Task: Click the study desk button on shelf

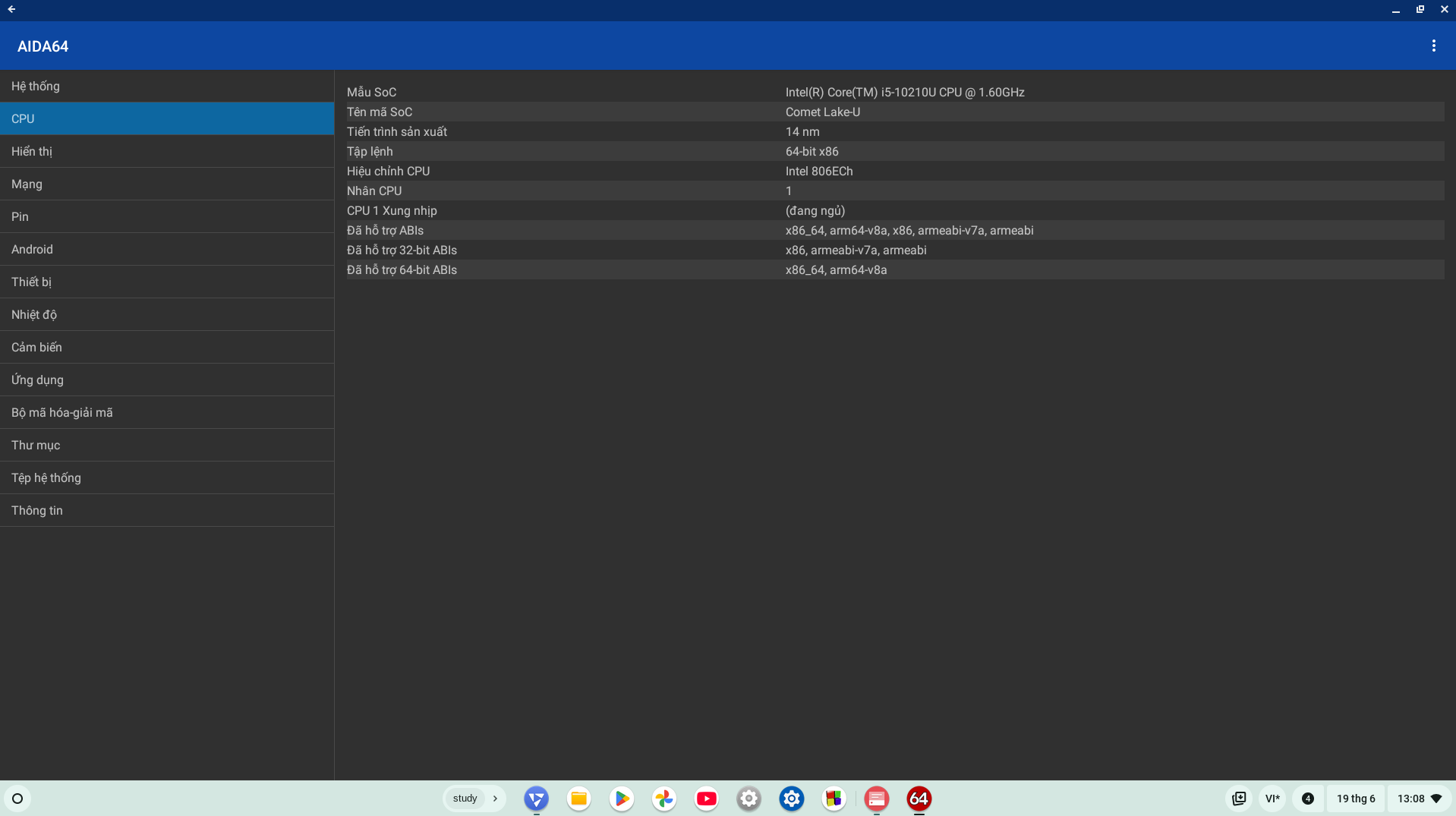Action: coord(465,799)
